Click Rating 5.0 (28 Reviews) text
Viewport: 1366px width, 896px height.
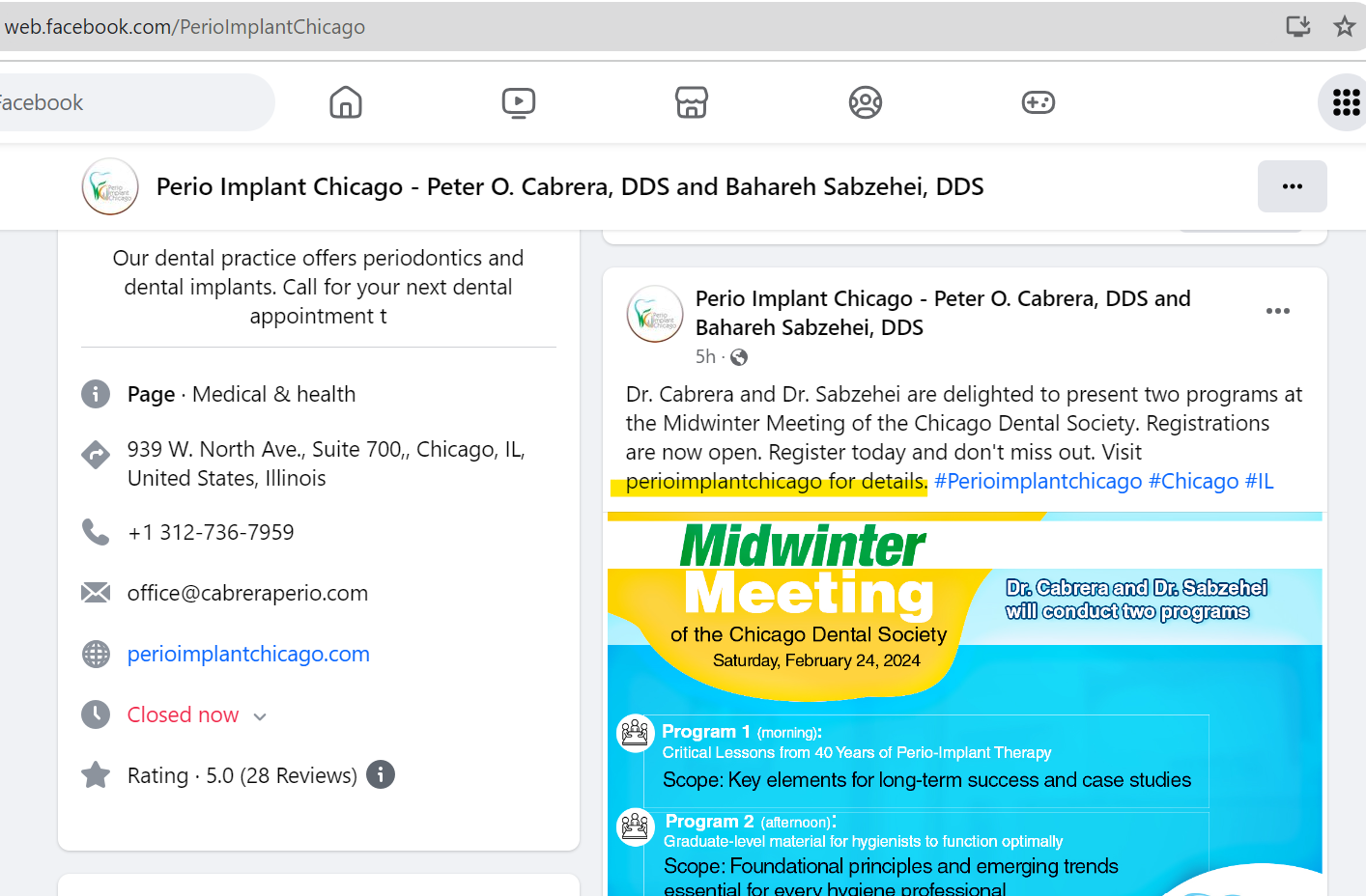(x=242, y=775)
